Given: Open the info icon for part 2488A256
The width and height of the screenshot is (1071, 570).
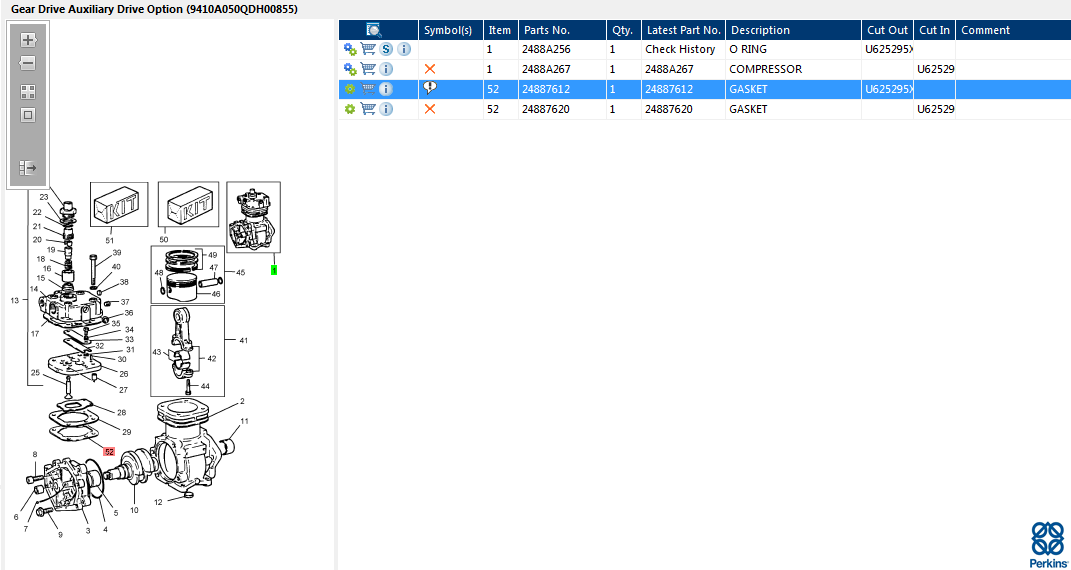Looking at the screenshot, I should point(404,49).
